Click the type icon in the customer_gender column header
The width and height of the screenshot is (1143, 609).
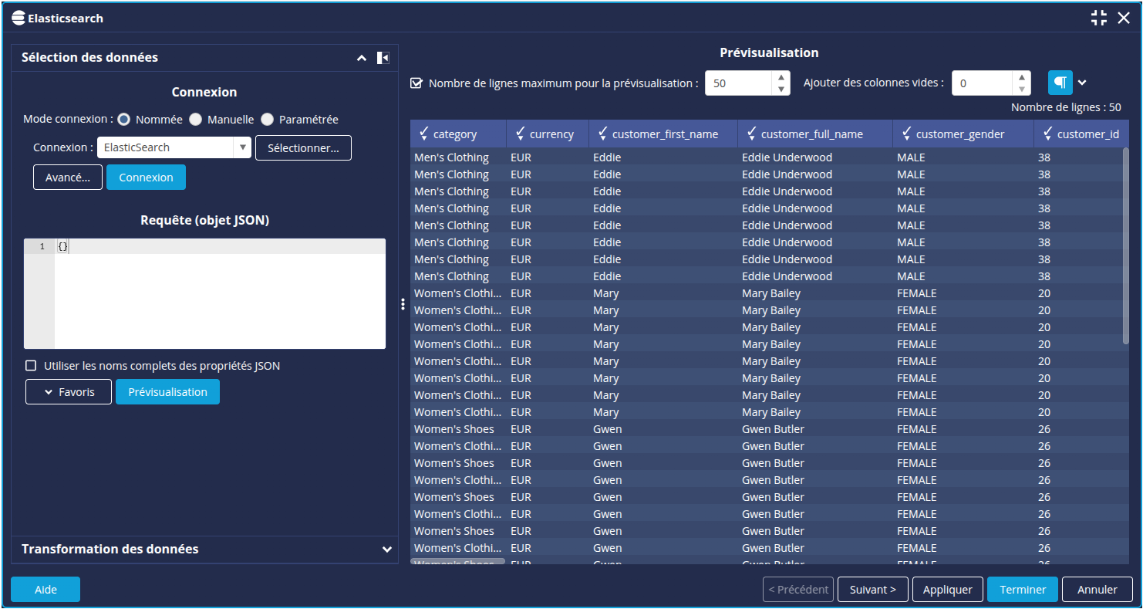click(906, 134)
